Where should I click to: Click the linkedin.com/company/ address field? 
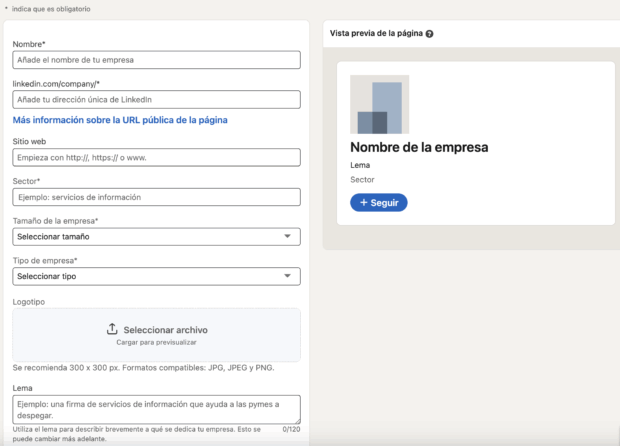pyautogui.click(x=156, y=100)
